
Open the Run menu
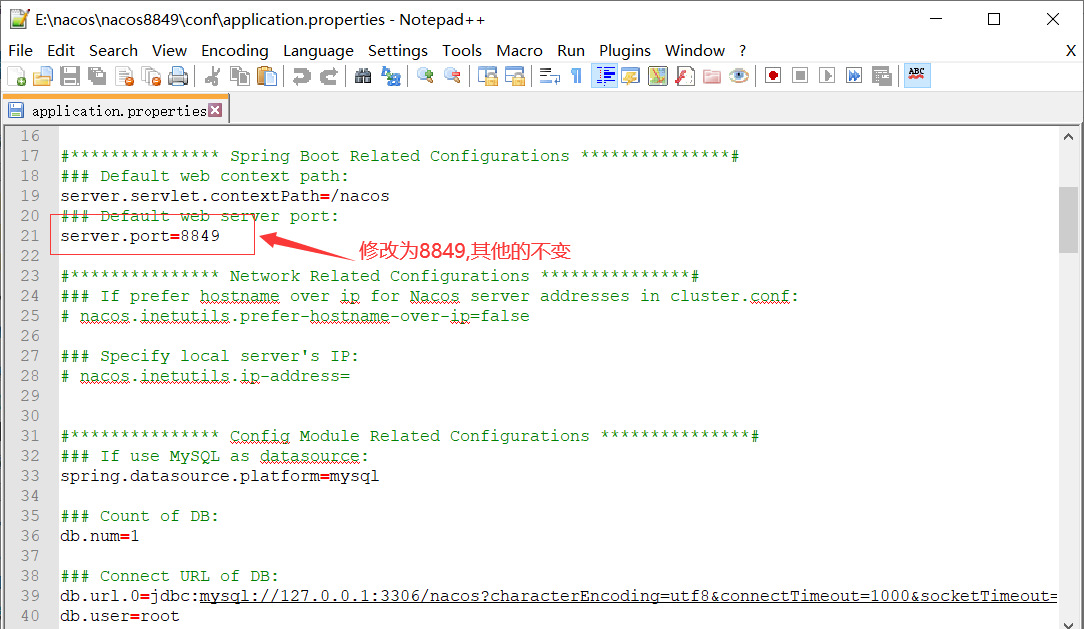click(571, 50)
